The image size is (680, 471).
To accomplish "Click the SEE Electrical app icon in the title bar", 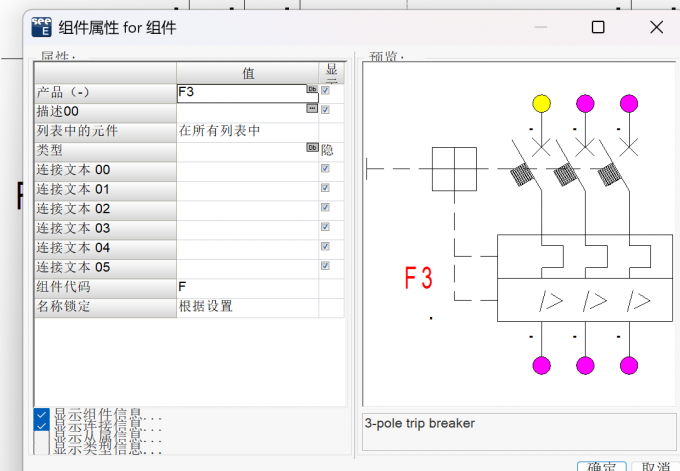I will coord(42,27).
